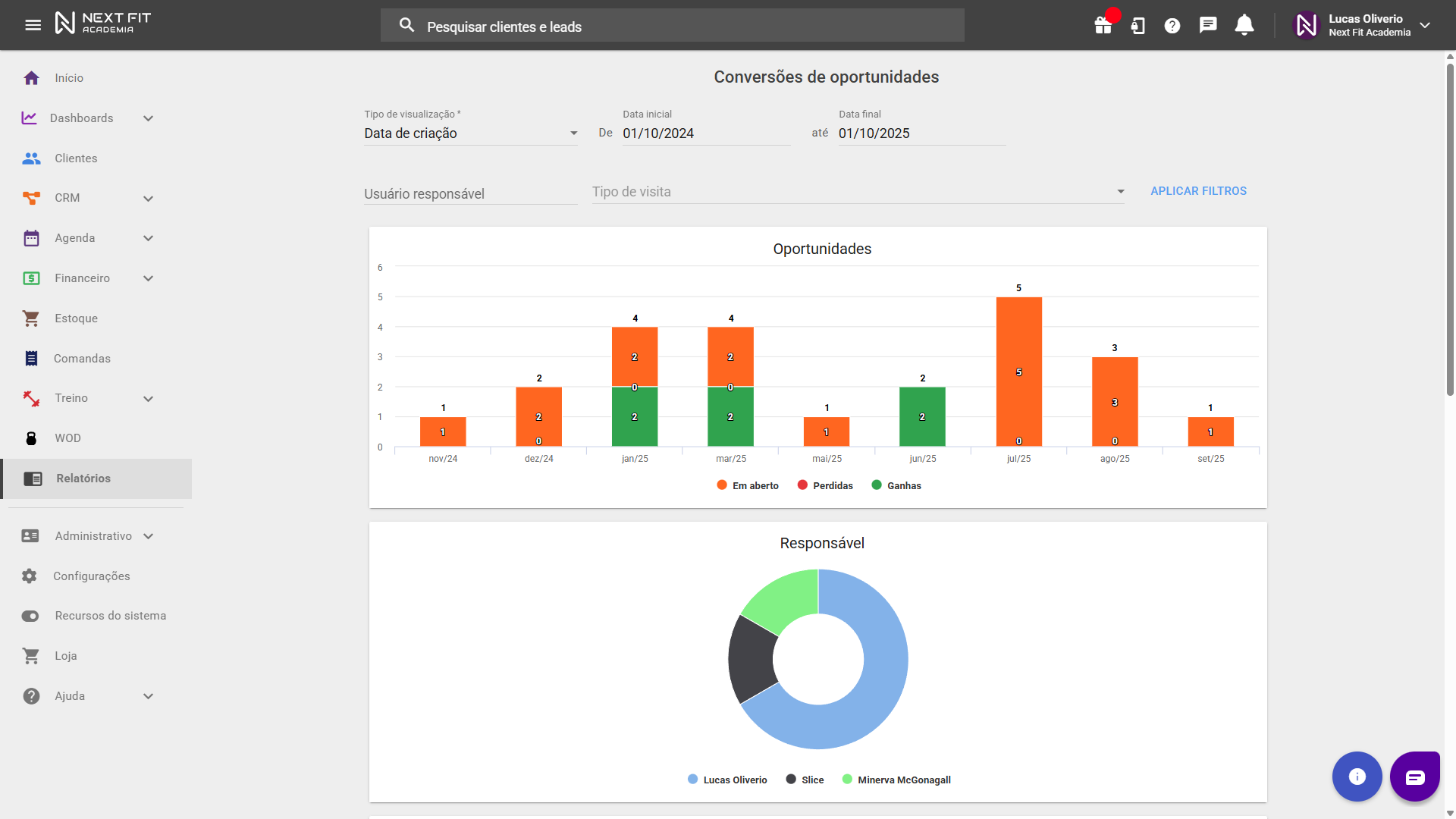Open the Tipo de visita dropdown
1456x819 pixels.
857,192
